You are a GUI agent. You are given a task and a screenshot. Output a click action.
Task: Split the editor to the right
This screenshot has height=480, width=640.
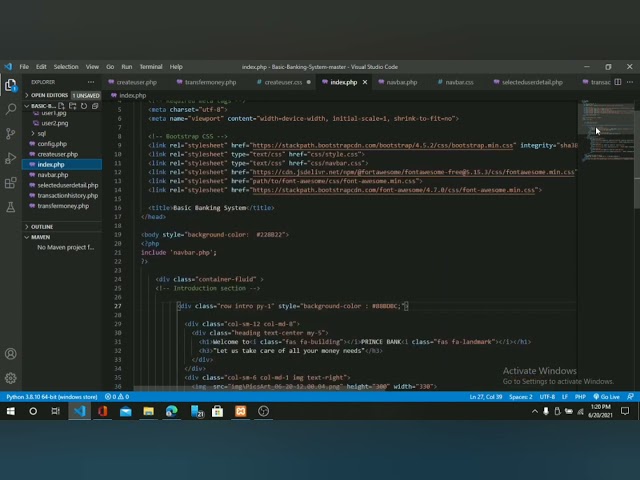pos(618,82)
